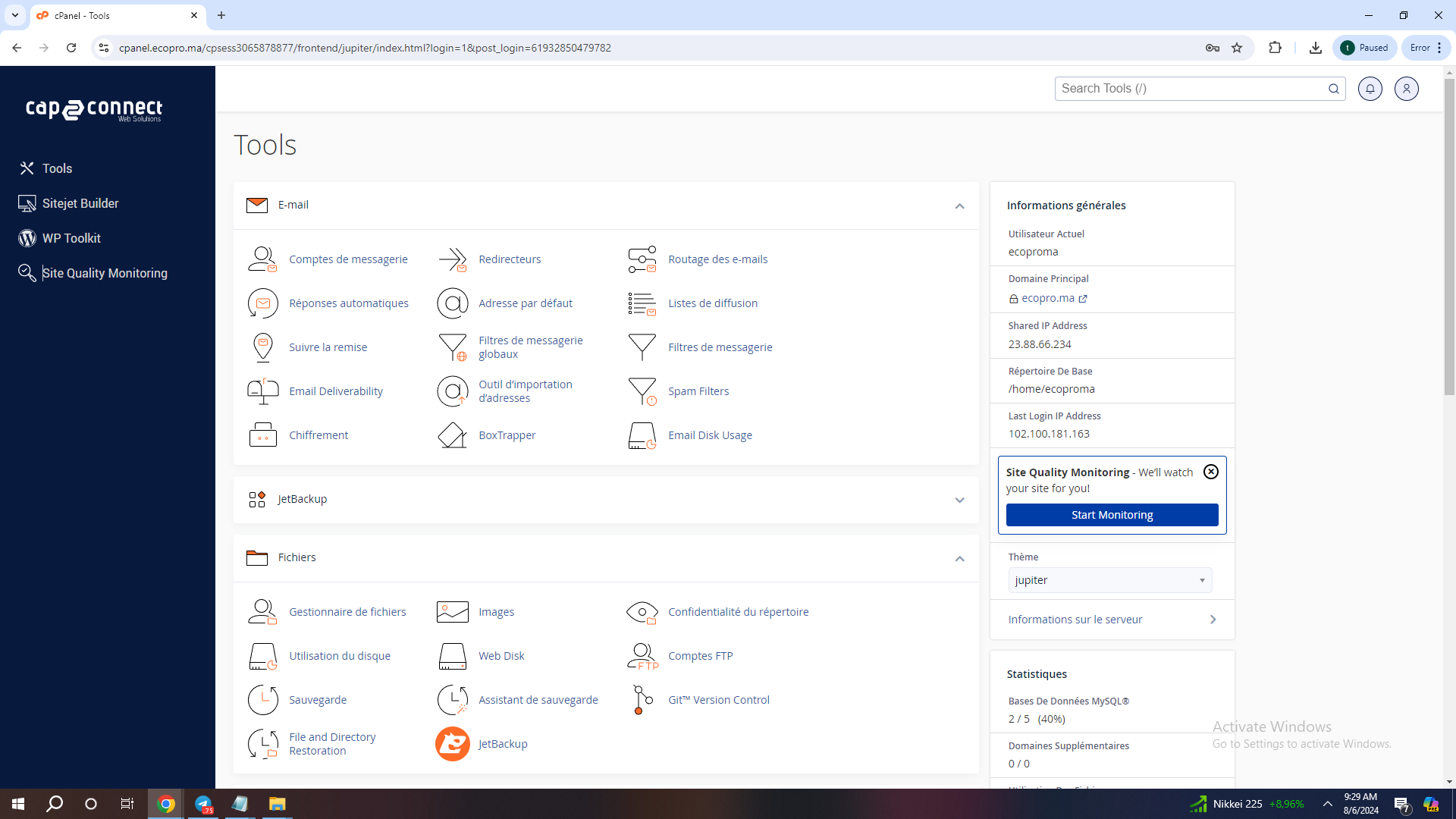1456x819 pixels.
Task: Collapse the E-mail section
Action: pos(958,205)
